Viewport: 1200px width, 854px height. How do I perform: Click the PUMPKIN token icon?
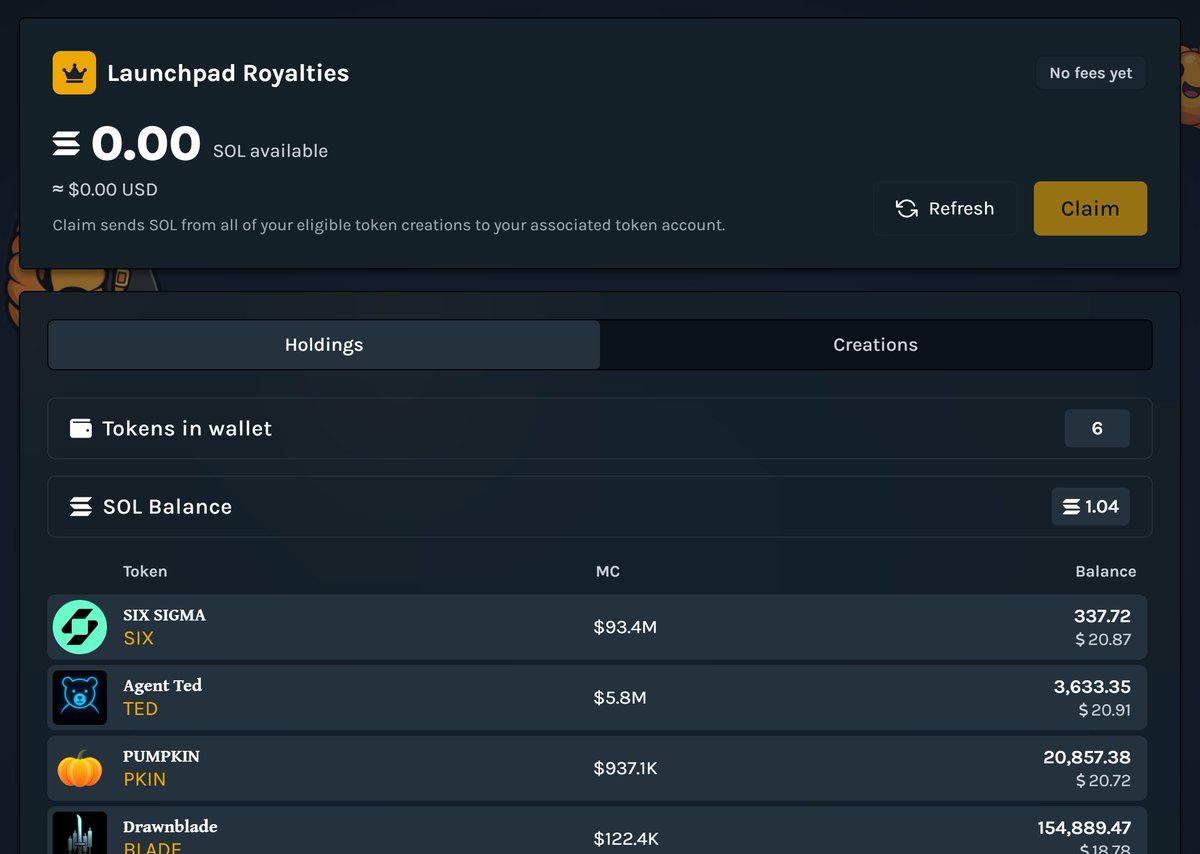(79, 768)
